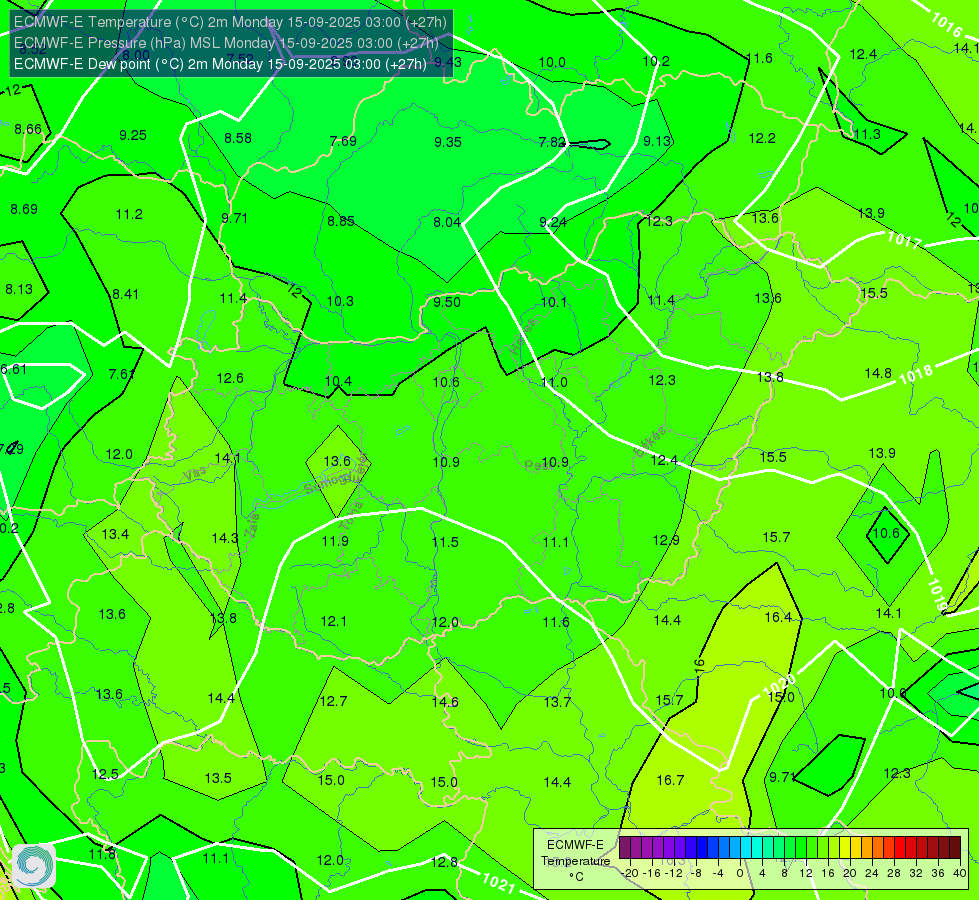Click the temperature value 11.3
The height and width of the screenshot is (900, 979).
tap(867, 134)
